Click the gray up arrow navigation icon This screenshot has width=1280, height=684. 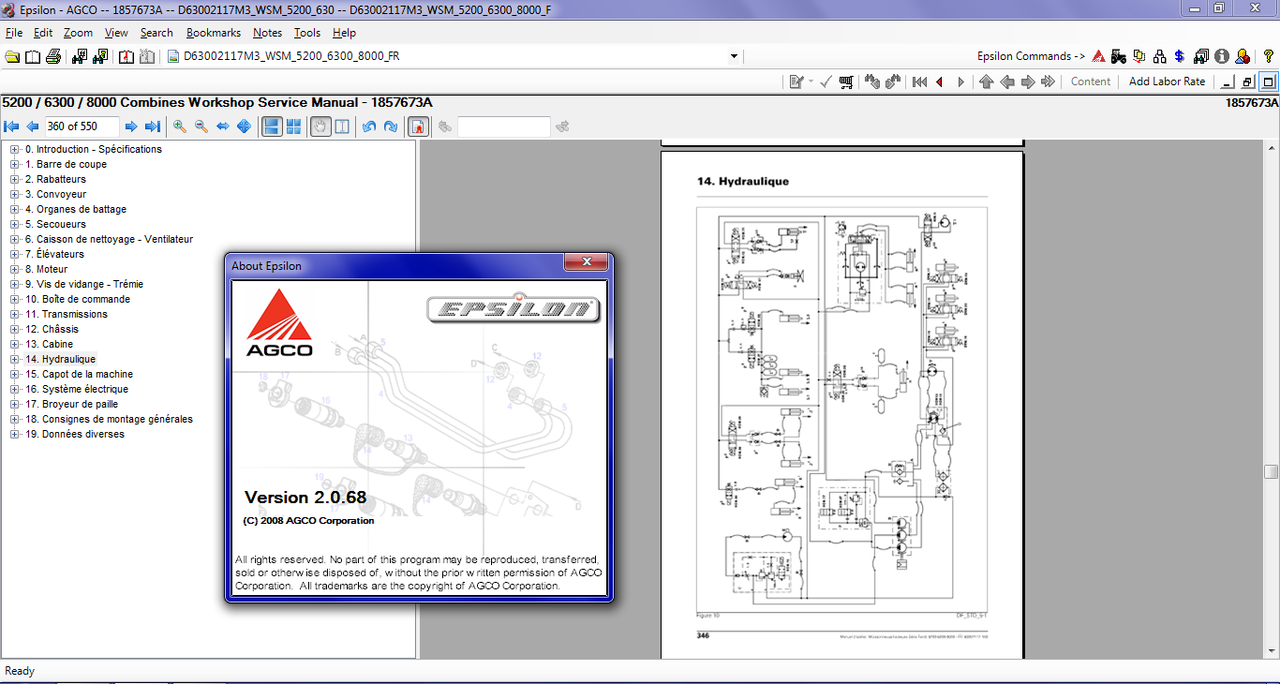pos(986,82)
